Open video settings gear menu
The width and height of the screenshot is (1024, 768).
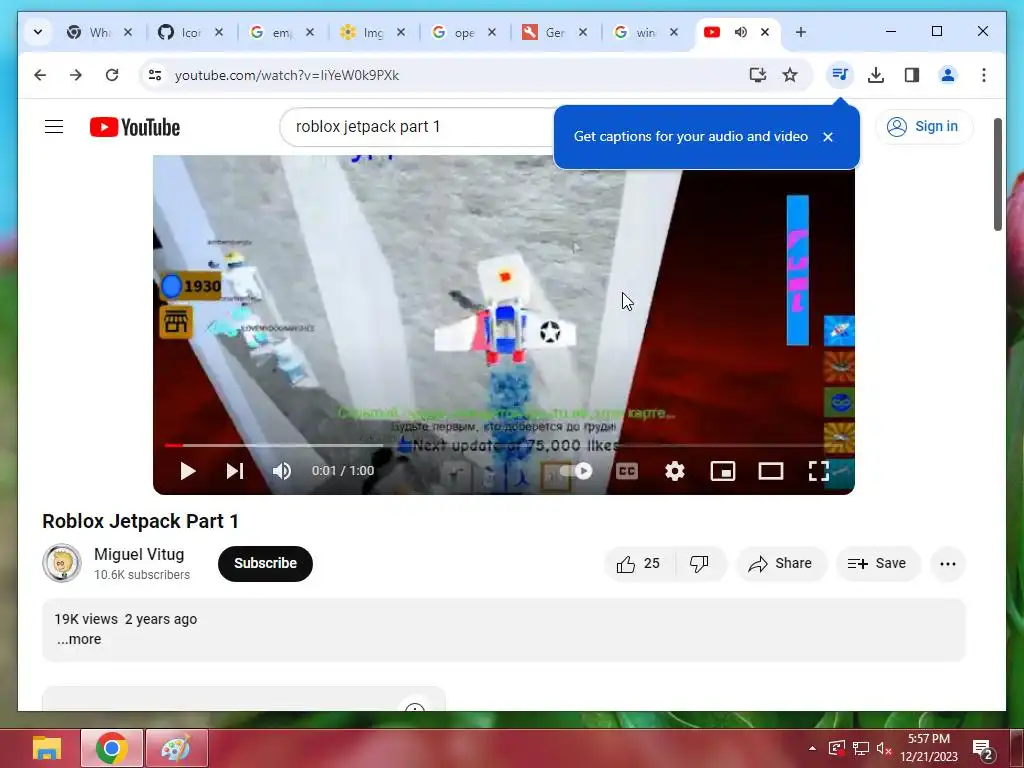pos(675,471)
